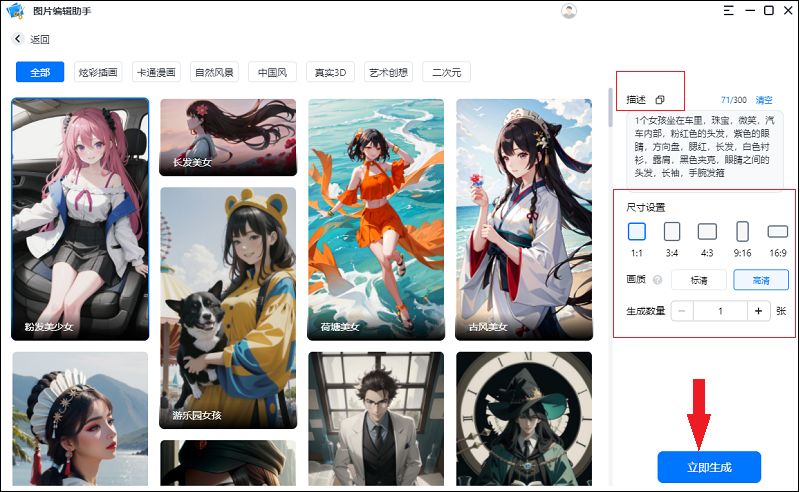Viewport: 800px width, 492px height.
Task: Increase generation count with plus button
Action: (759, 311)
